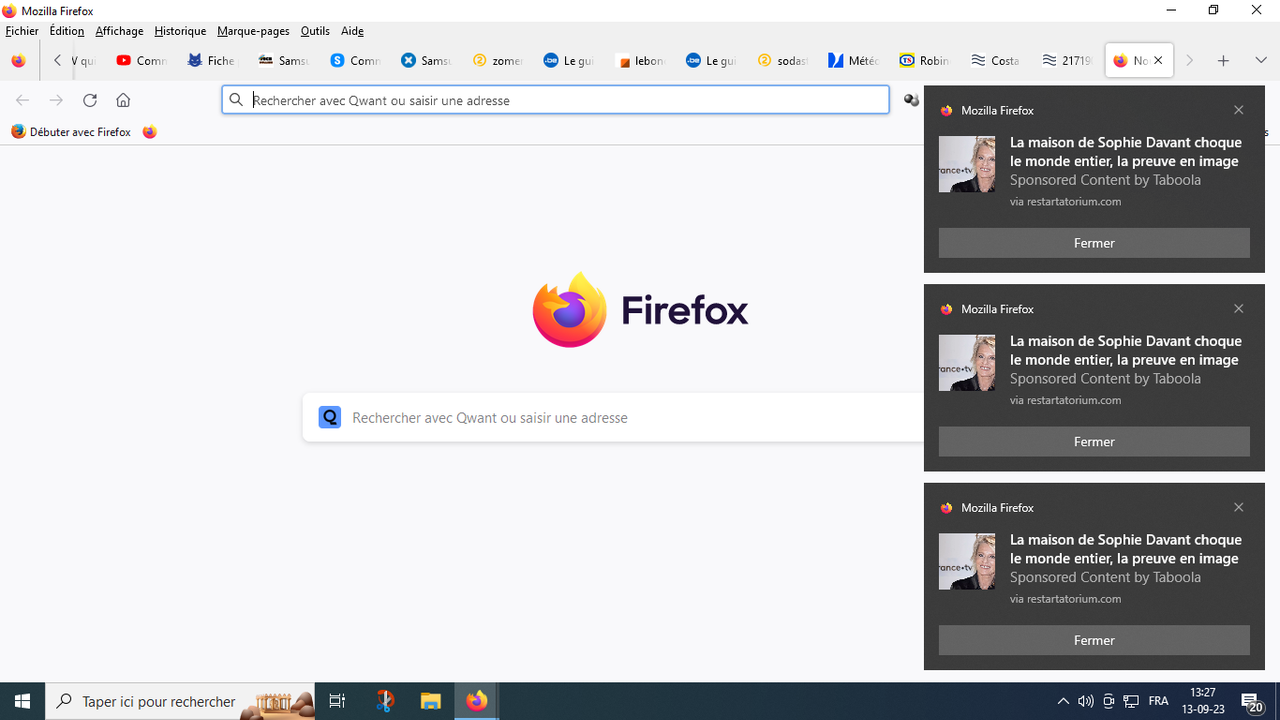Click the taskbar search box

(181, 702)
